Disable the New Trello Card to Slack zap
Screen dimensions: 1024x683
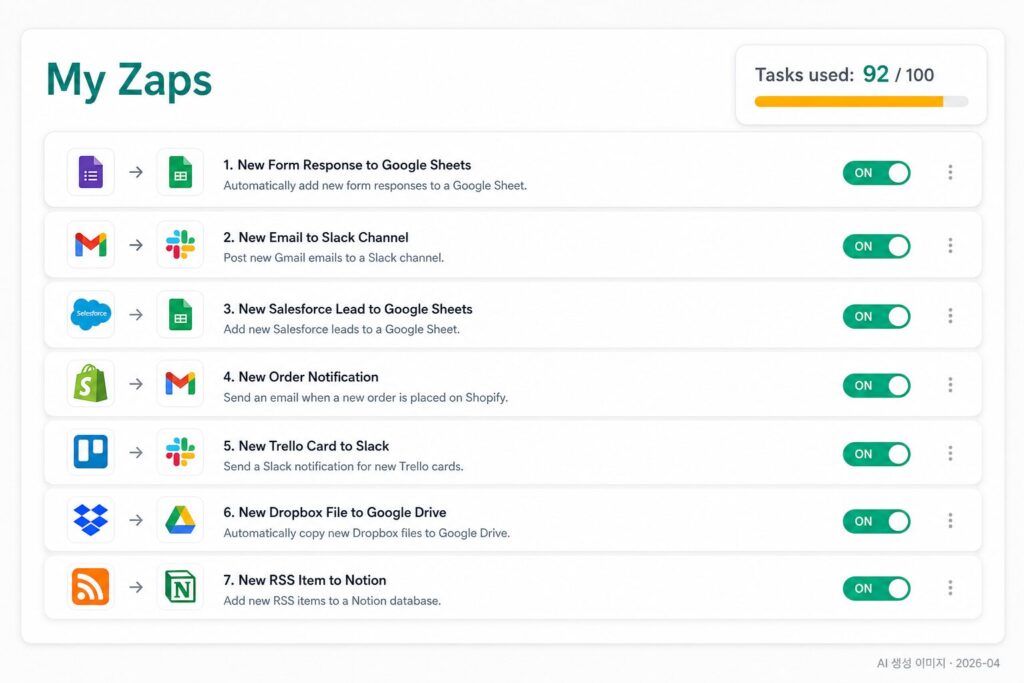[876, 454]
